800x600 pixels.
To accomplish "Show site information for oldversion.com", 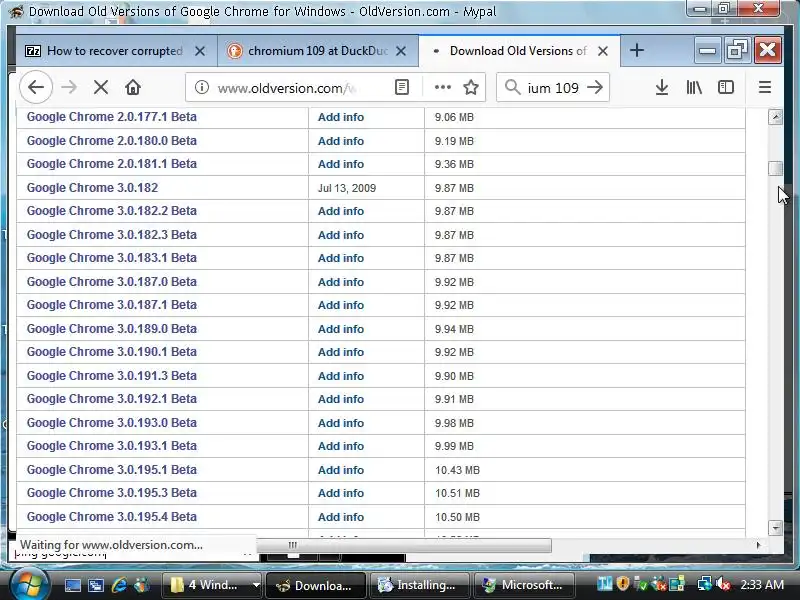I will point(202,87).
